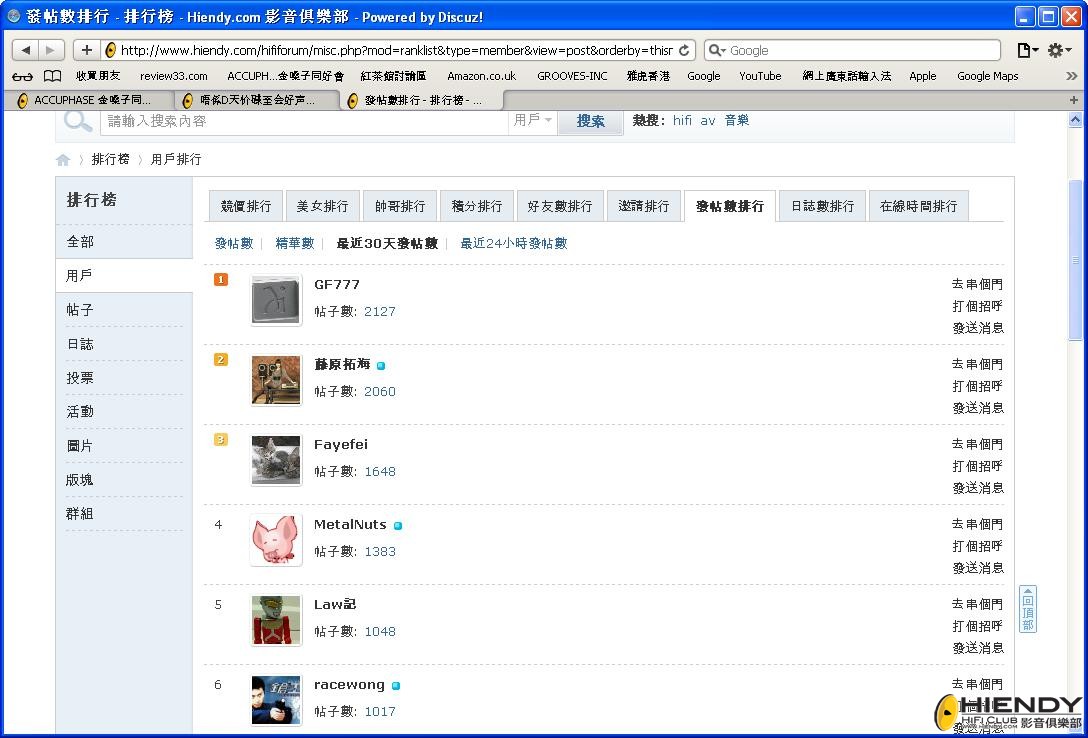Open the reading list glasses icon
The height and width of the screenshot is (738, 1088).
(22, 76)
